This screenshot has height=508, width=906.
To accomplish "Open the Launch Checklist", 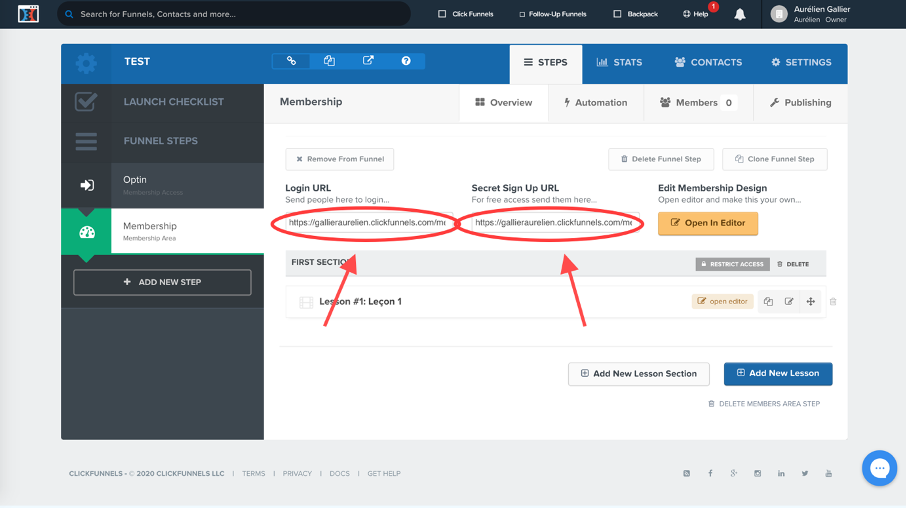I will pyautogui.click(x=173, y=102).
